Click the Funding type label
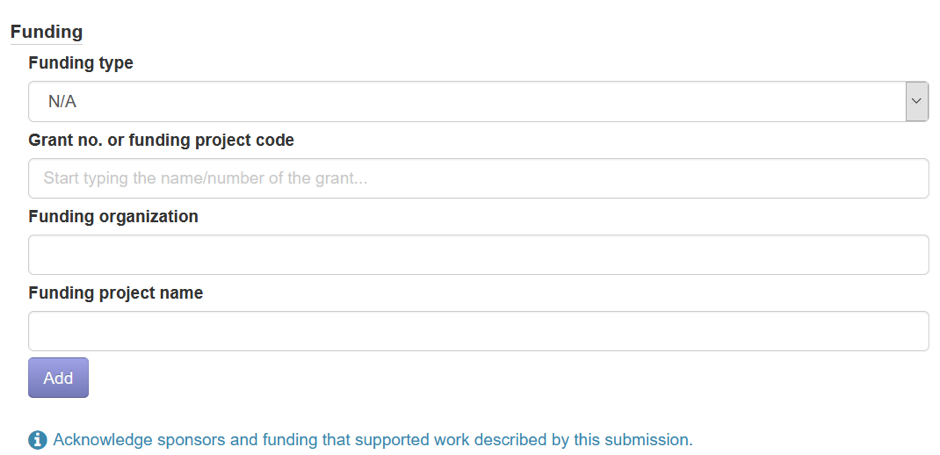Screen dimensions: 940x455 pyautogui.click(x=81, y=62)
